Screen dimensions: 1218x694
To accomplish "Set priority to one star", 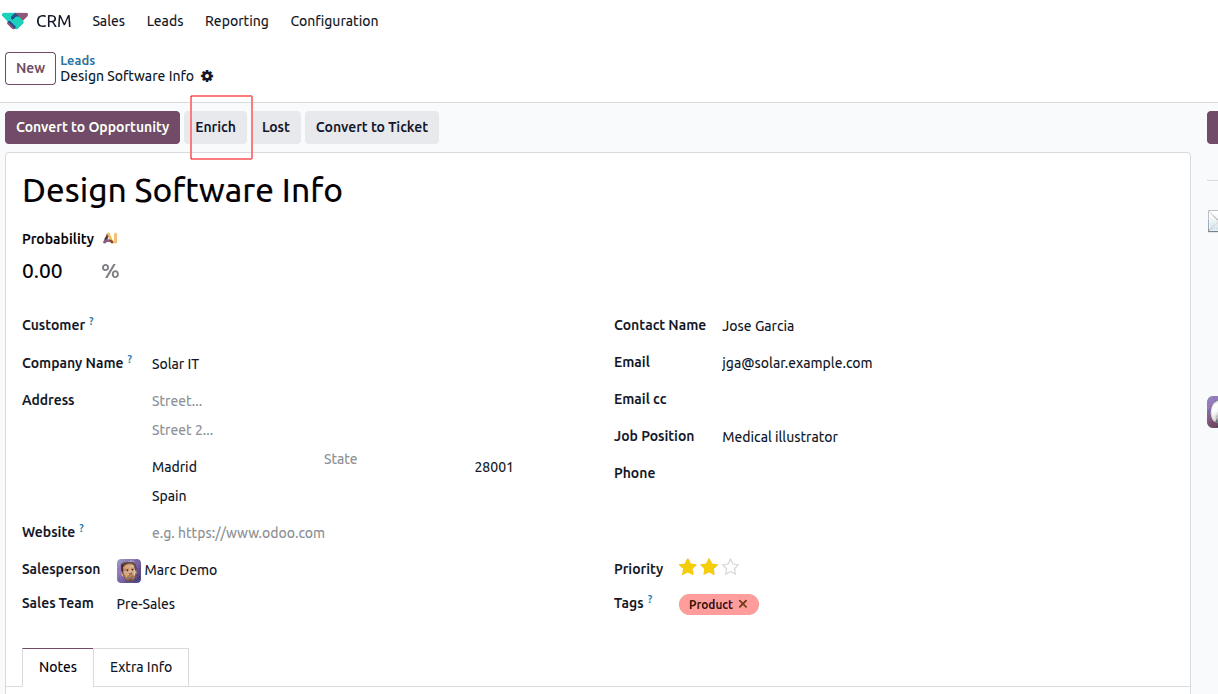I will pyautogui.click(x=687, y=568).
